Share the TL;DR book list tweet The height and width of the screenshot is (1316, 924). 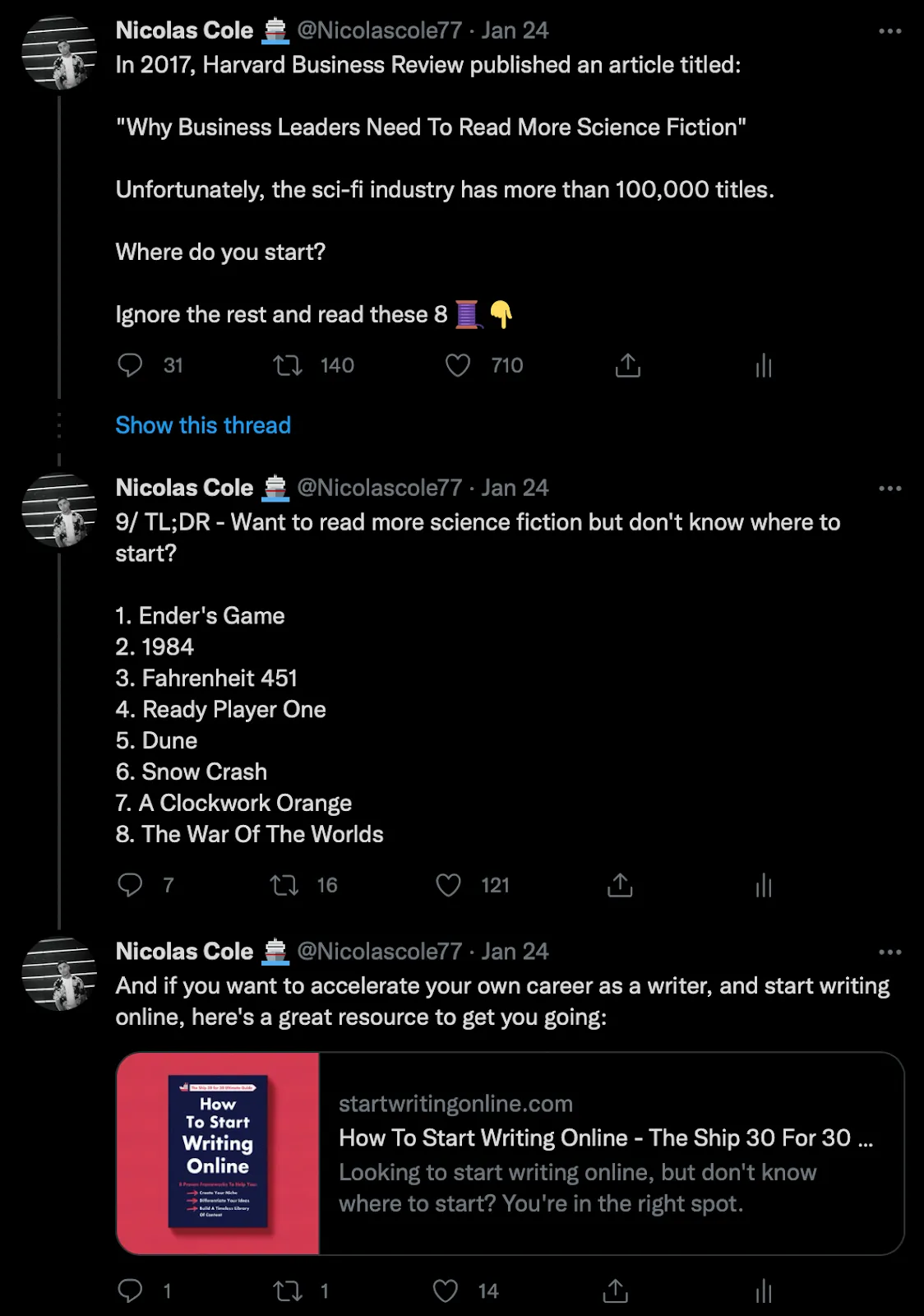pos(620,885)
